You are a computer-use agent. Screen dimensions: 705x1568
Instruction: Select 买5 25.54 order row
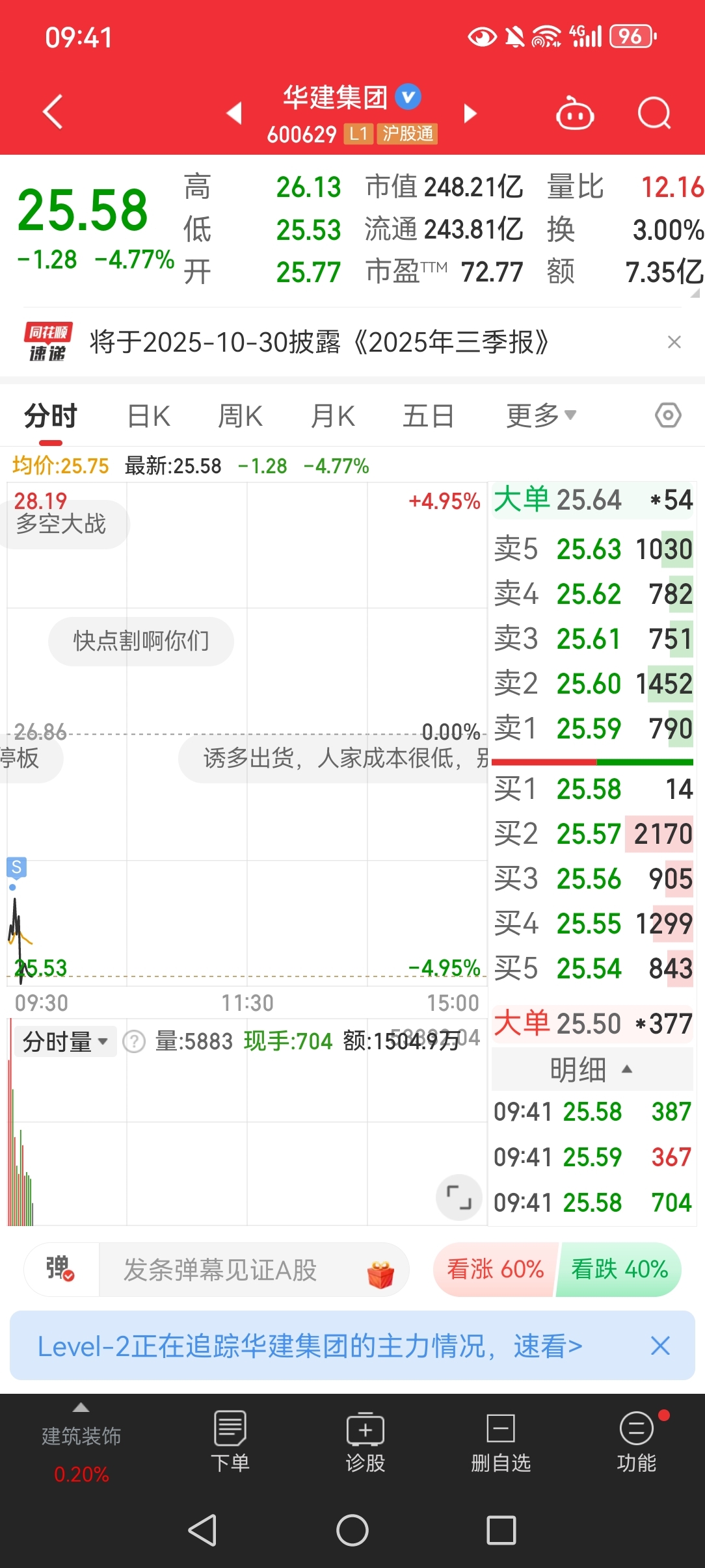pos(592,968)
